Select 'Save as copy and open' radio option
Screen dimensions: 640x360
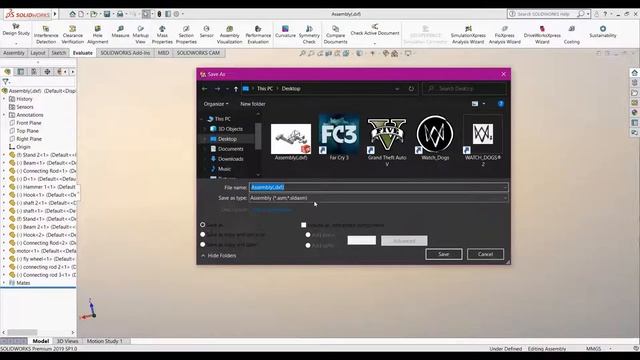[x=202, y=244]
